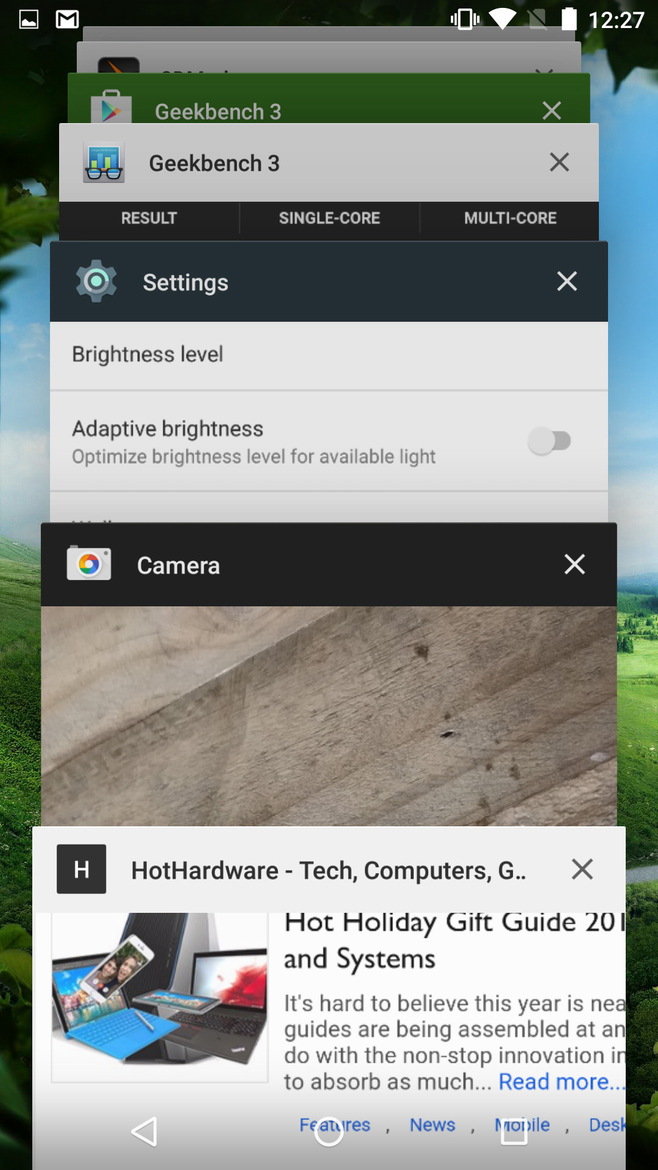Tap the green Geekbench 3 card title

click(218, 112)
